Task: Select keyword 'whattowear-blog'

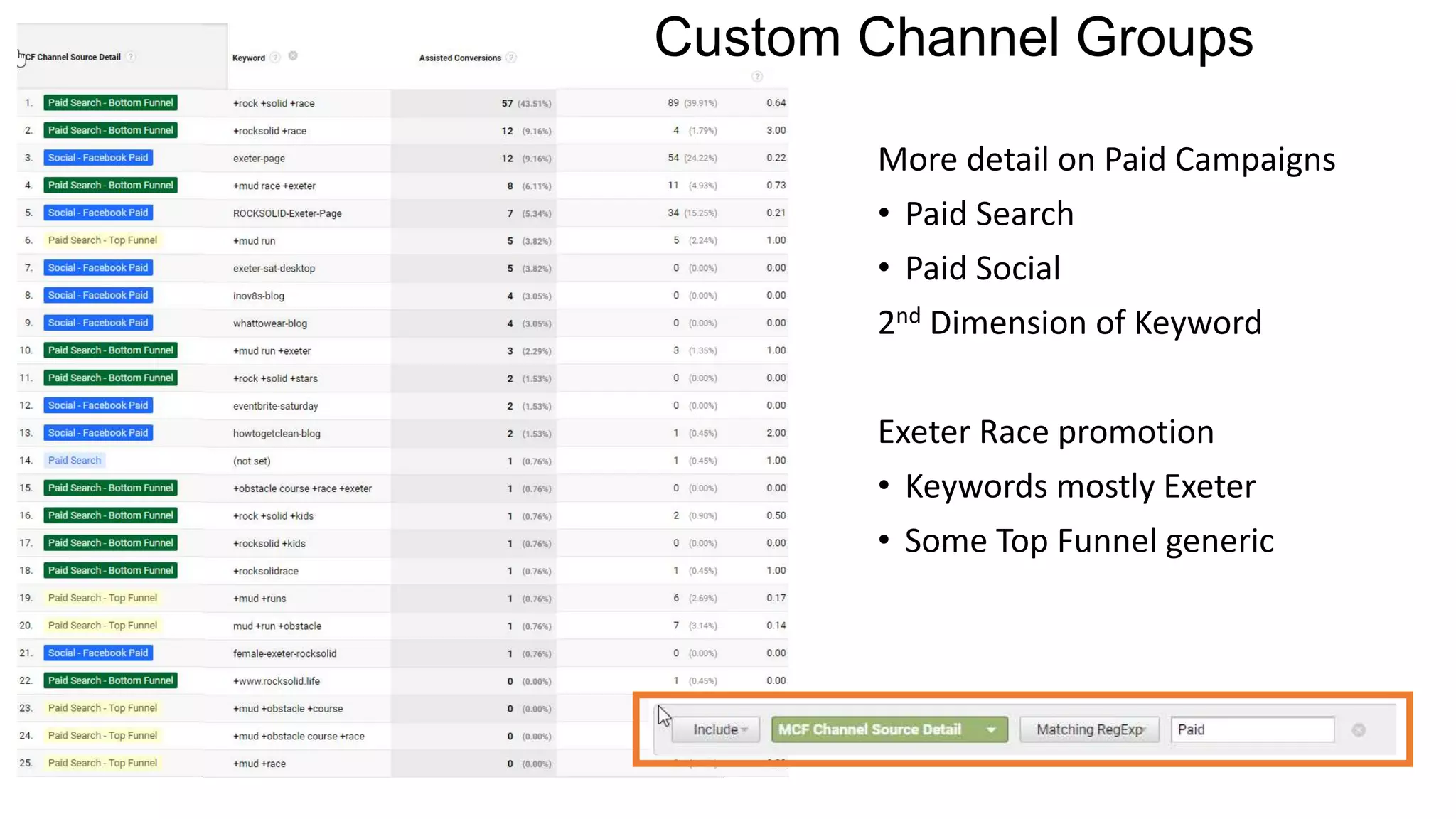Action: (270, 323)
